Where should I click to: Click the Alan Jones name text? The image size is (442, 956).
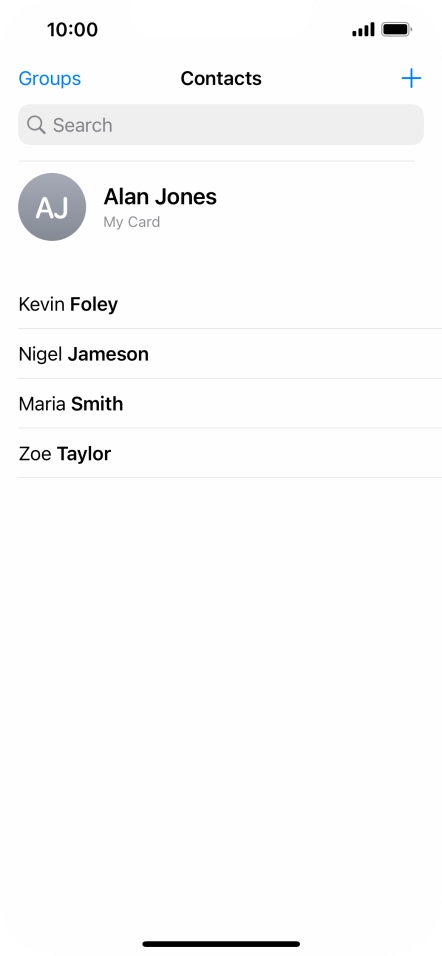[x=160, y=196]
